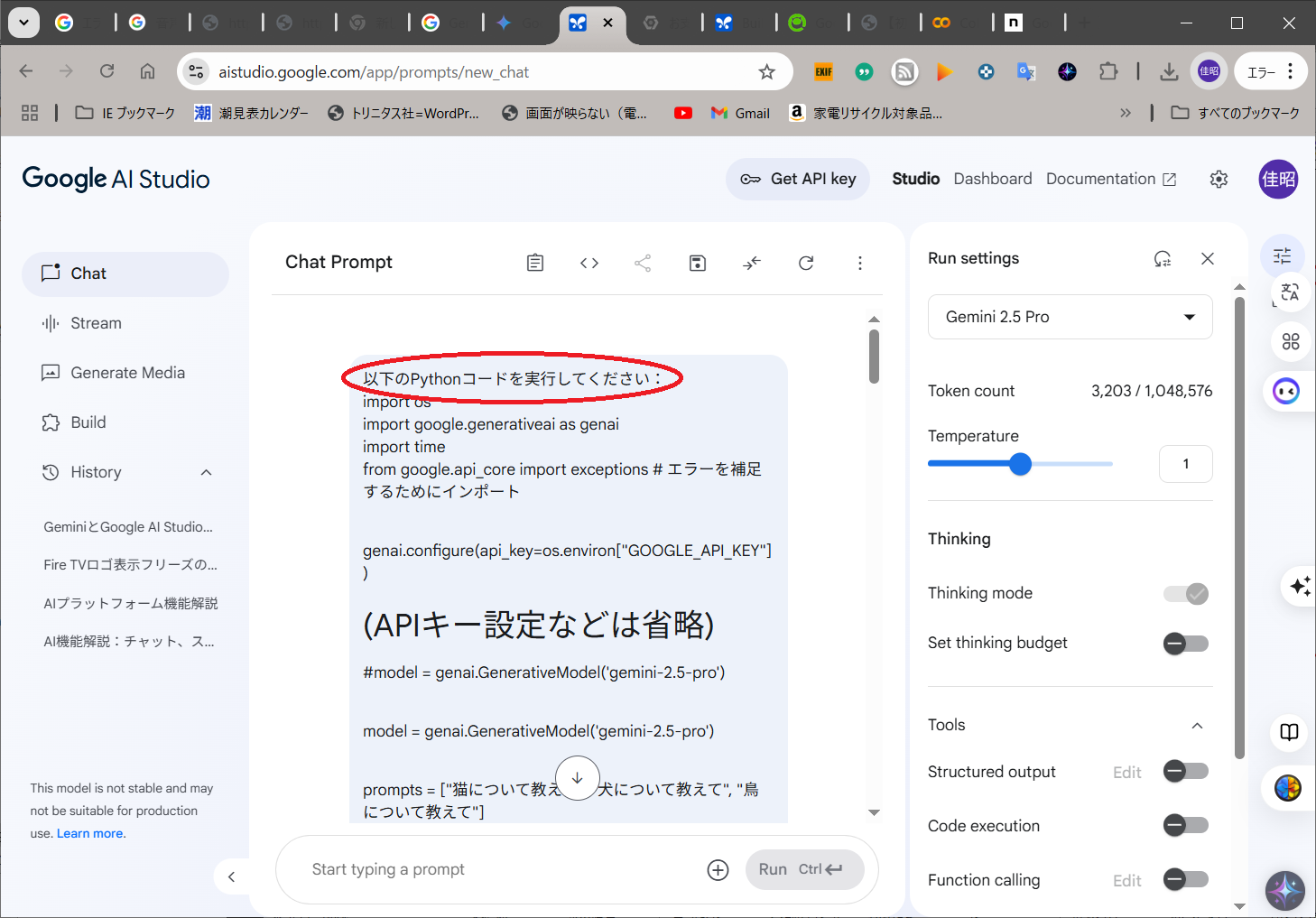Screen dimensions: 1316x918
Task: Click the compare mode arrows icon
Action: [x=752, y=263]
